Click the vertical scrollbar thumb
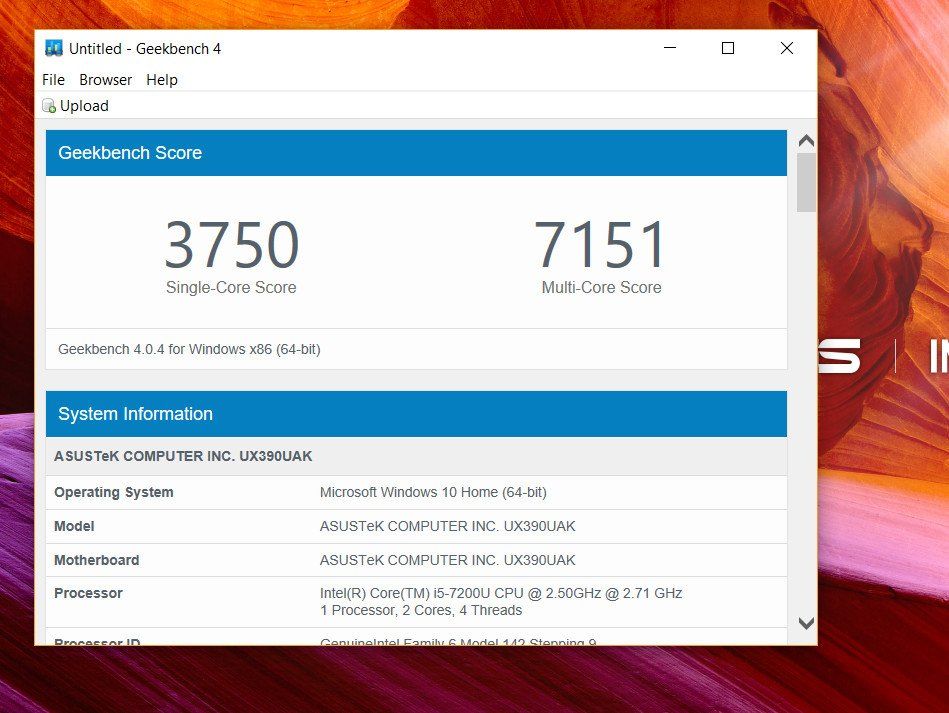 pyautogui.click(x=806, y=182)
